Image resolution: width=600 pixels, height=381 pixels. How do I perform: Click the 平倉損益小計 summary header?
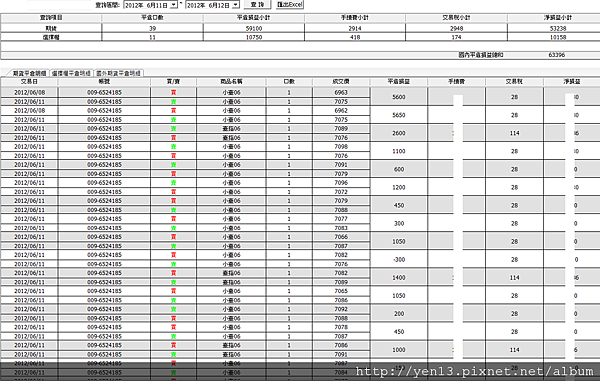tap(254, 18)
